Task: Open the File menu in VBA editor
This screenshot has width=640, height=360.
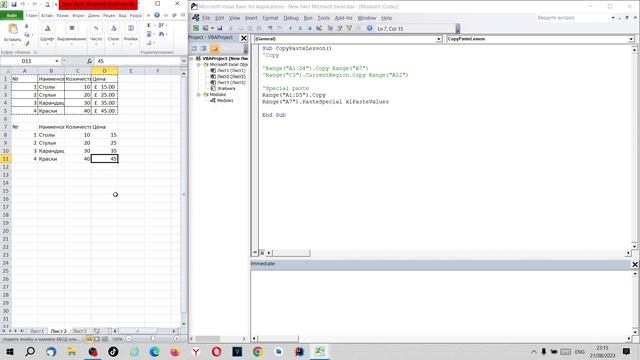Action: point(206,18)
